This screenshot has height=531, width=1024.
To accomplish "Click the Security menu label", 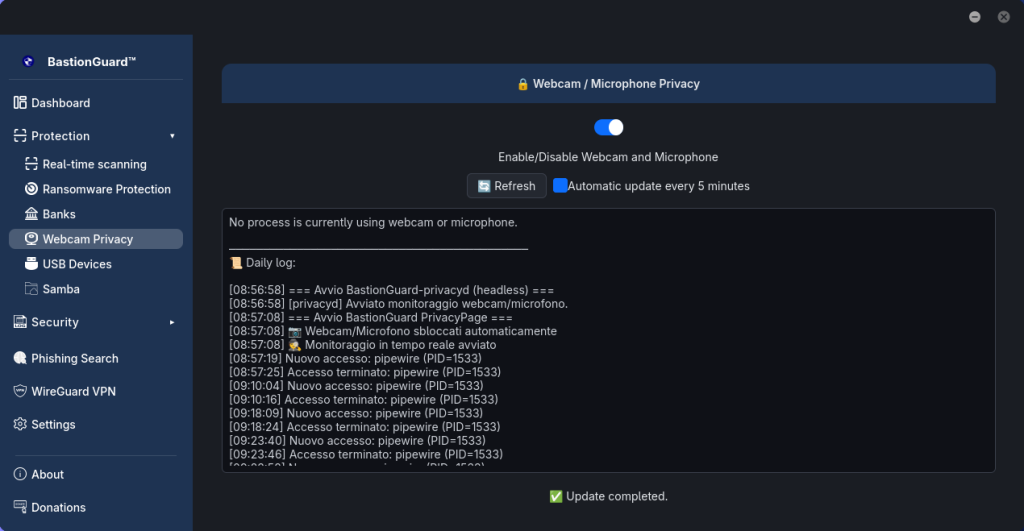I will pos(55,322).
